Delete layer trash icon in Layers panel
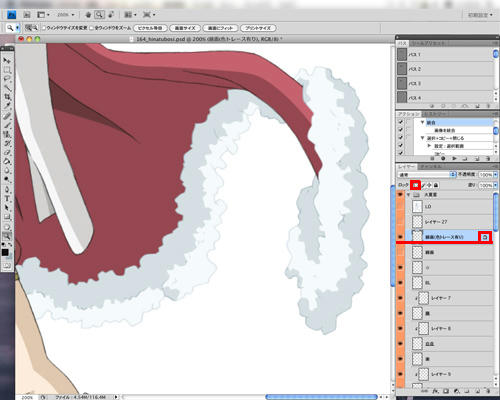500x400 pixels. click(x=487, y=391)
